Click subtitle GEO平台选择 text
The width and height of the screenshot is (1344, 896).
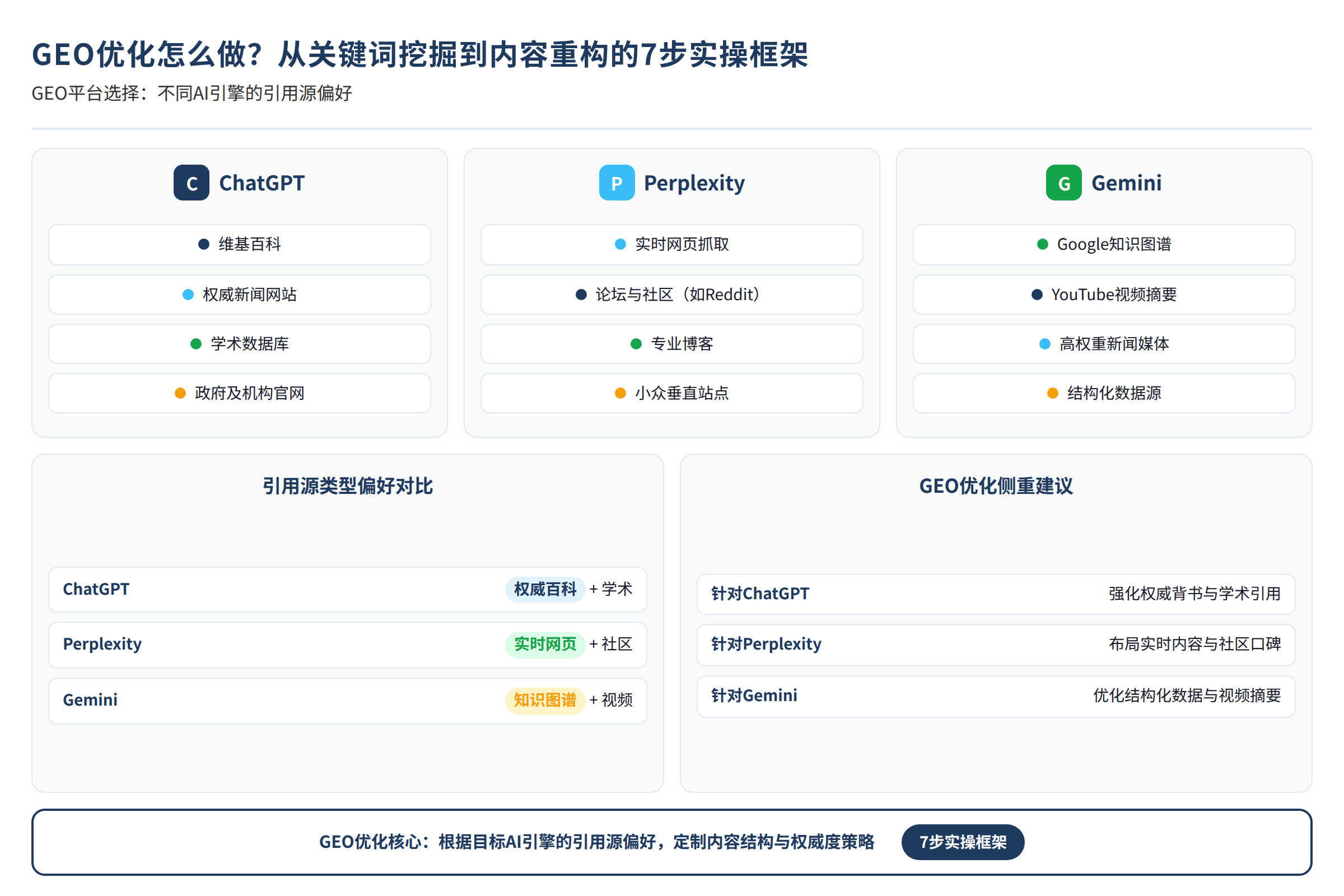(192, 93)
